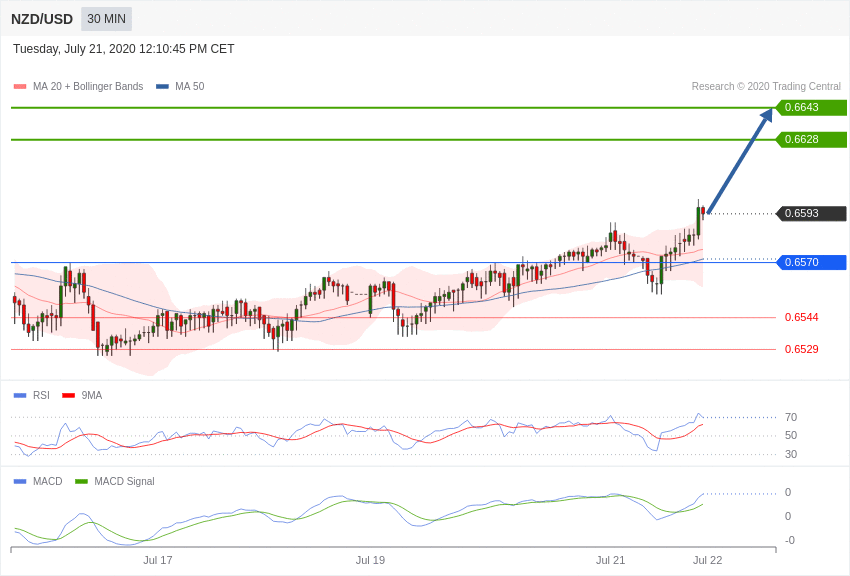Click the Research © 2020 Trading Central credit
This screenshot has height=576, width=850.
coord(766,86)
